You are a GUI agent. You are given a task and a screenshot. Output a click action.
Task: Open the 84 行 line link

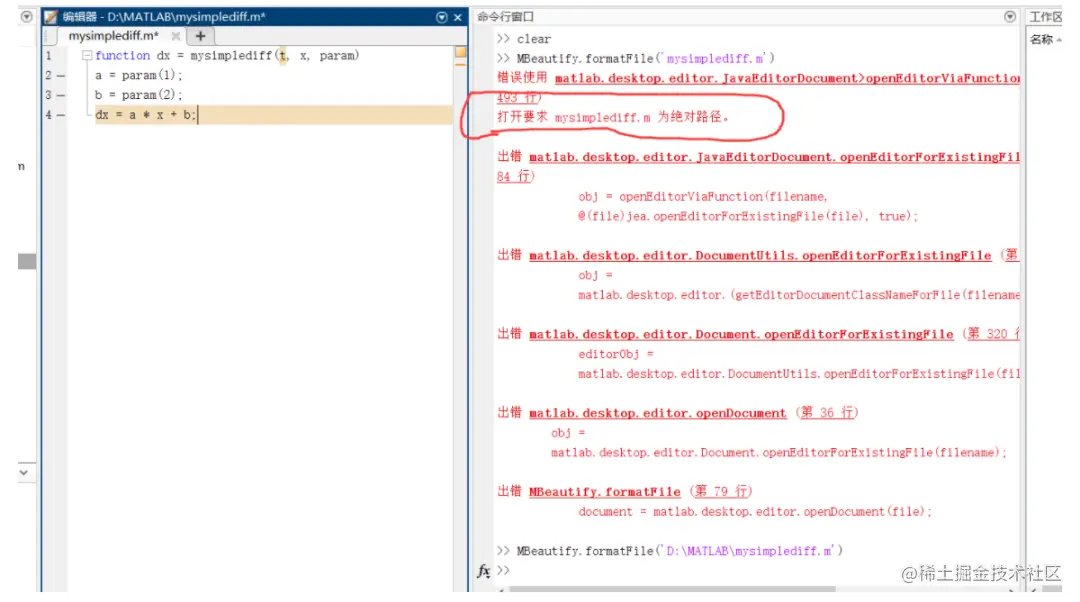pos(514,176)
